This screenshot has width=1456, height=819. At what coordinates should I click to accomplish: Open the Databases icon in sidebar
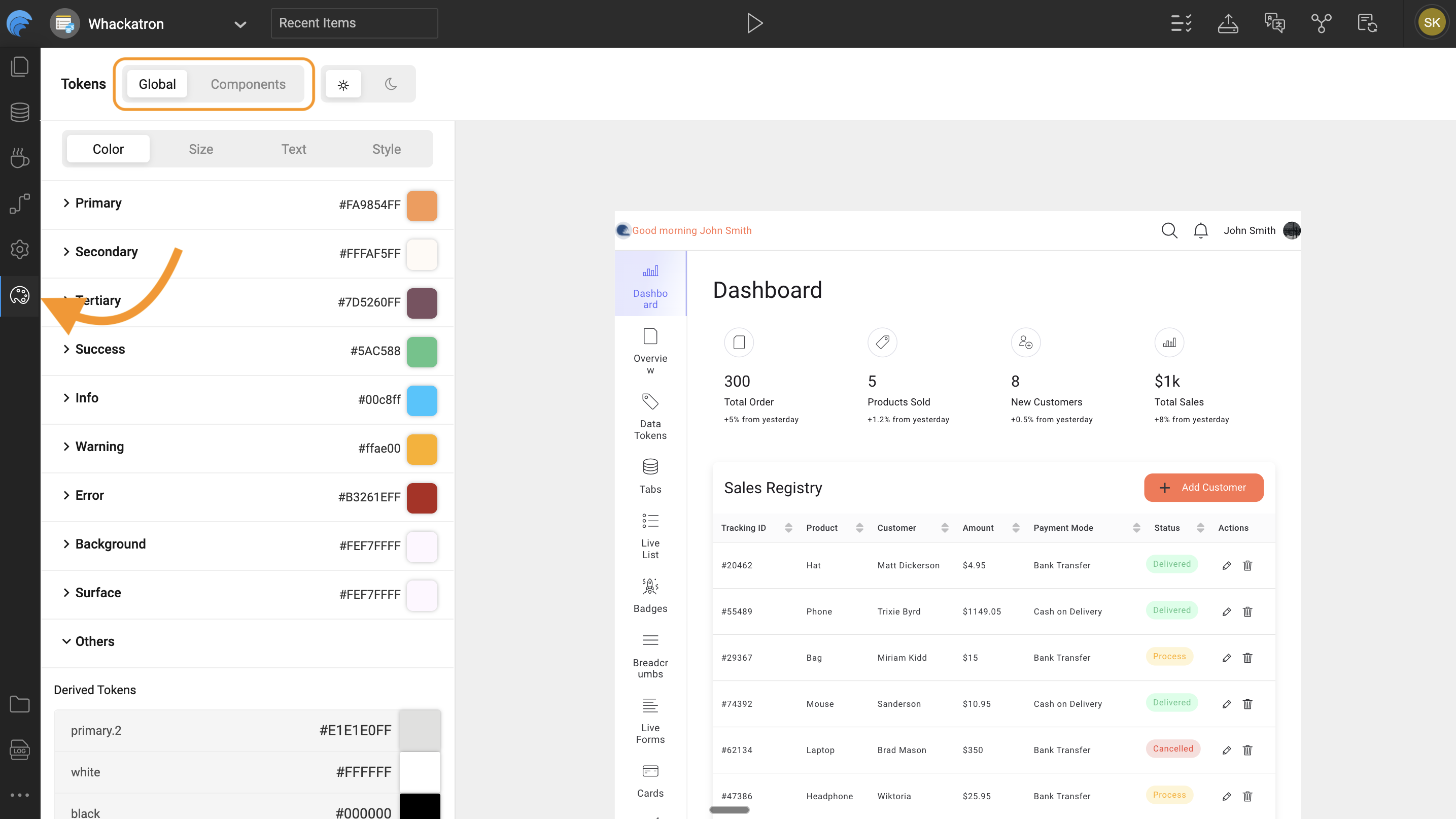pos(20,112)
